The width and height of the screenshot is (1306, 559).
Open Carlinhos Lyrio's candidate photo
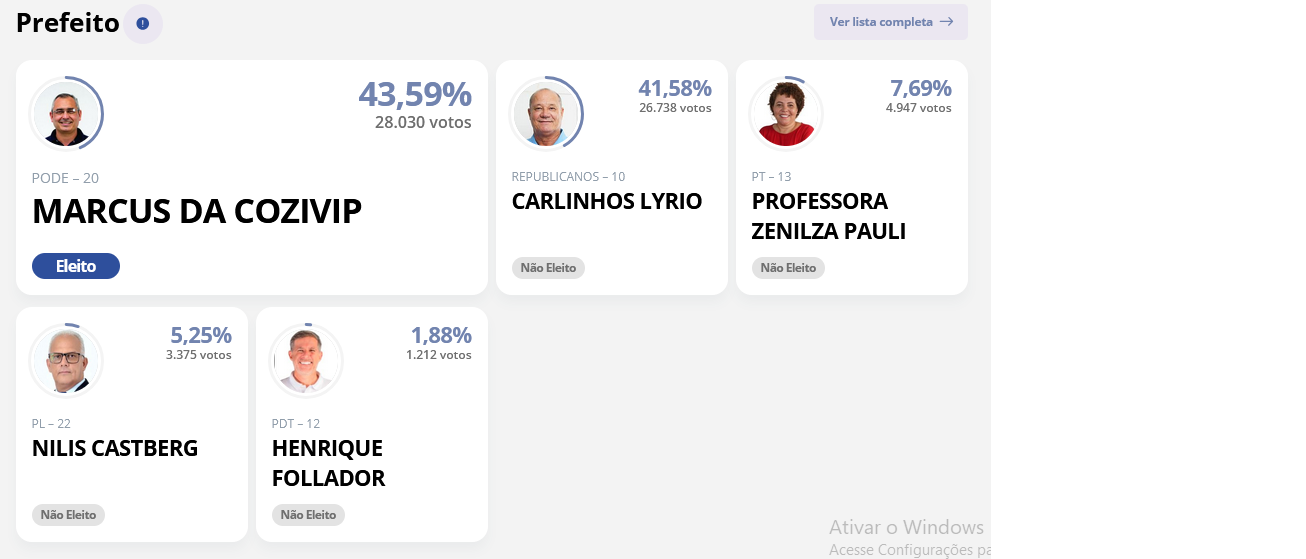pos(546,114)
